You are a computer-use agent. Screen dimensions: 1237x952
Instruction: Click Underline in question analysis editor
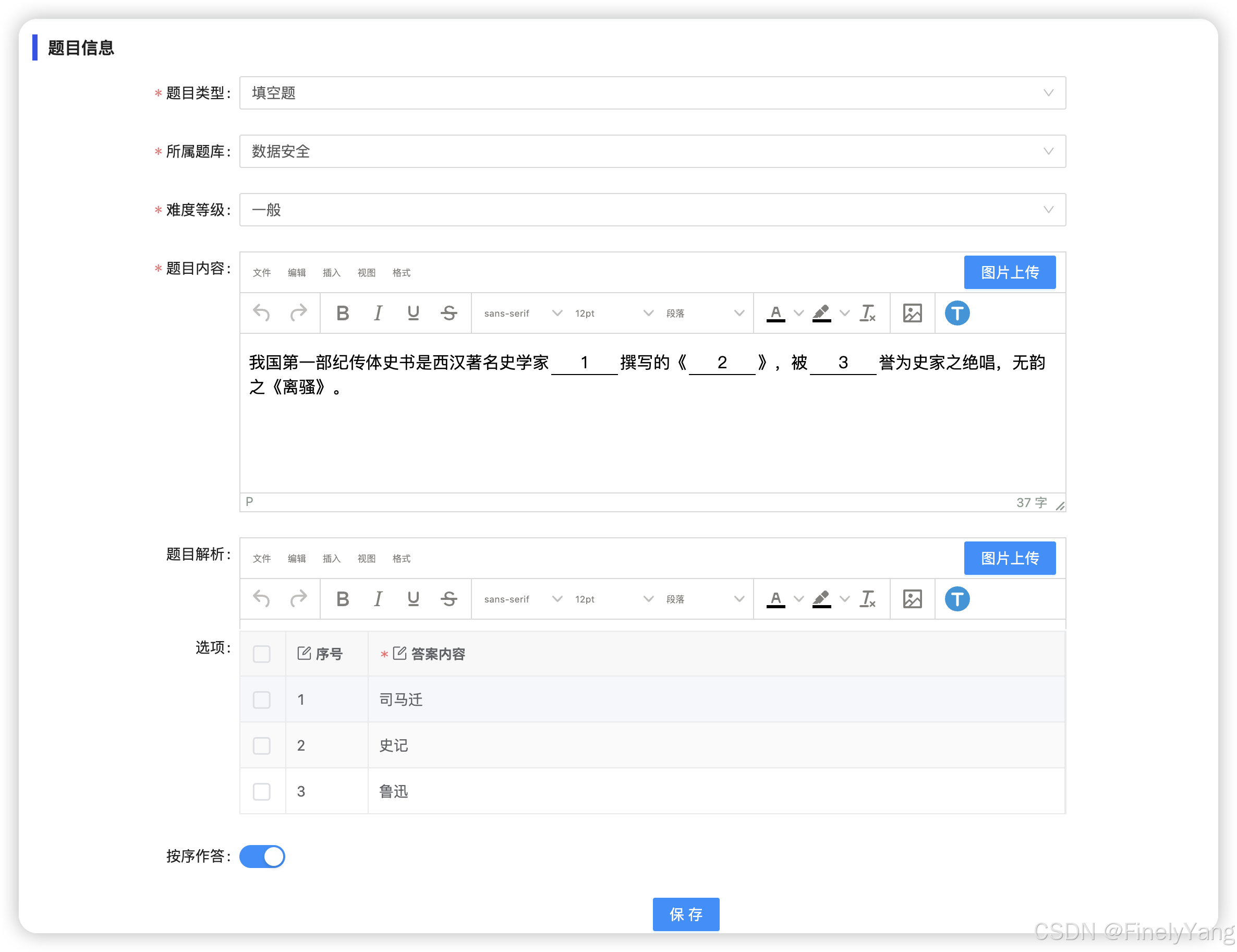413,598
